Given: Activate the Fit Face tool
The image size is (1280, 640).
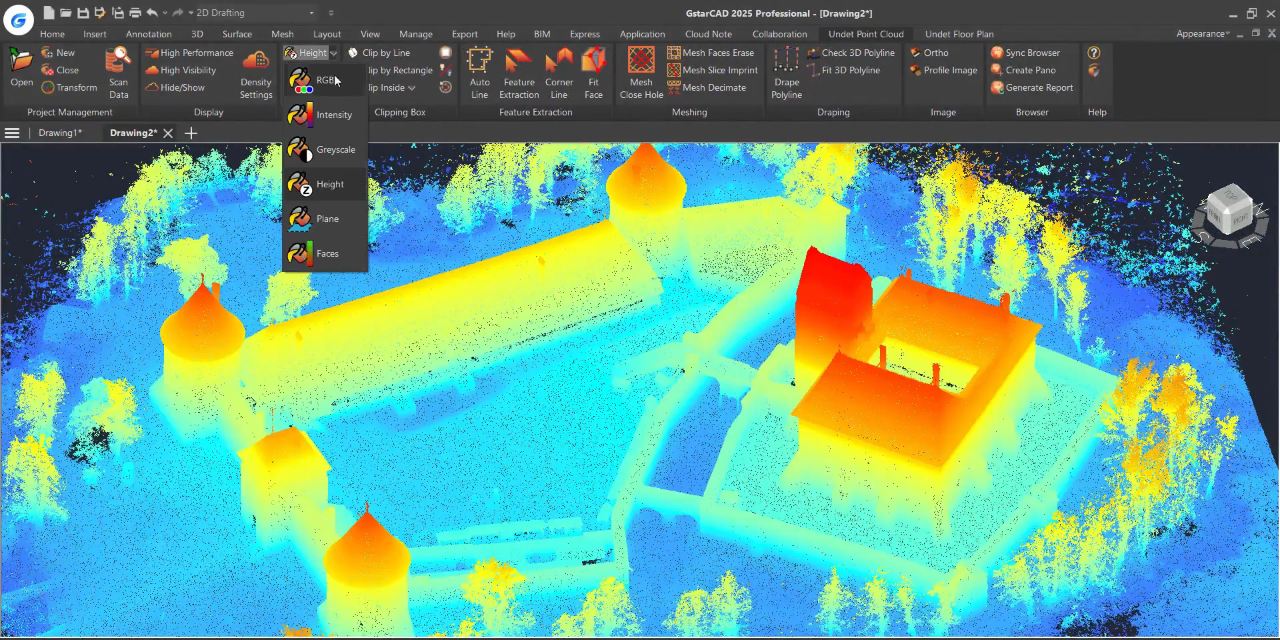Looking at the screenshot, I should (593, 73).
